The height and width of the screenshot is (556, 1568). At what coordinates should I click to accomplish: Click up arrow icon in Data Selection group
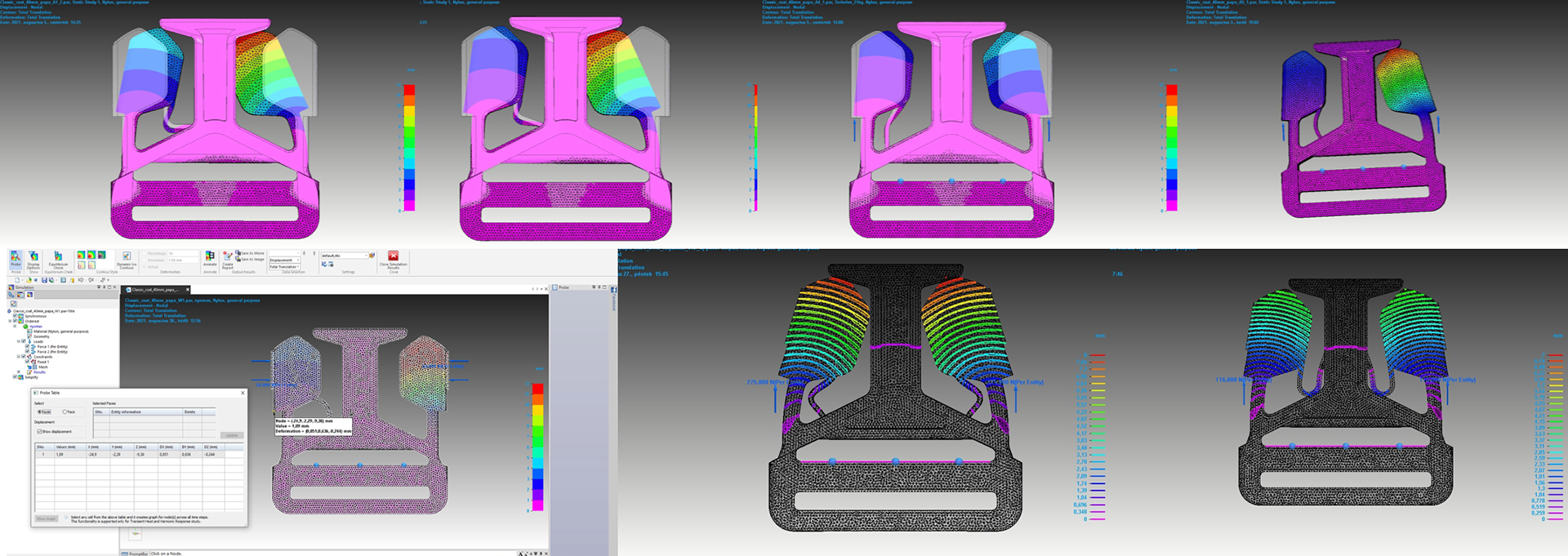pyautogui.click(x=314, y=253)
